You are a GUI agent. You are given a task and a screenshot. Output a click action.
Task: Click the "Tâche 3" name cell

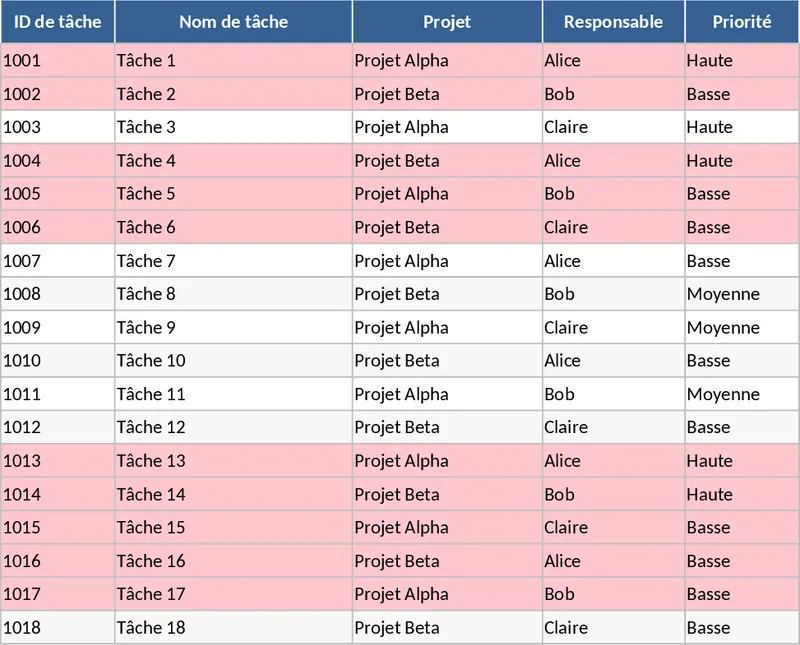pyautogui.click(x=146, y=127)
